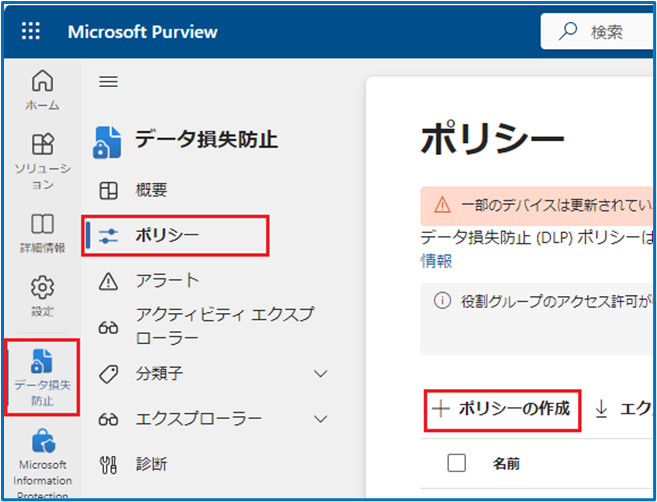Click the warning triangle in the banner

click(442, 205)
